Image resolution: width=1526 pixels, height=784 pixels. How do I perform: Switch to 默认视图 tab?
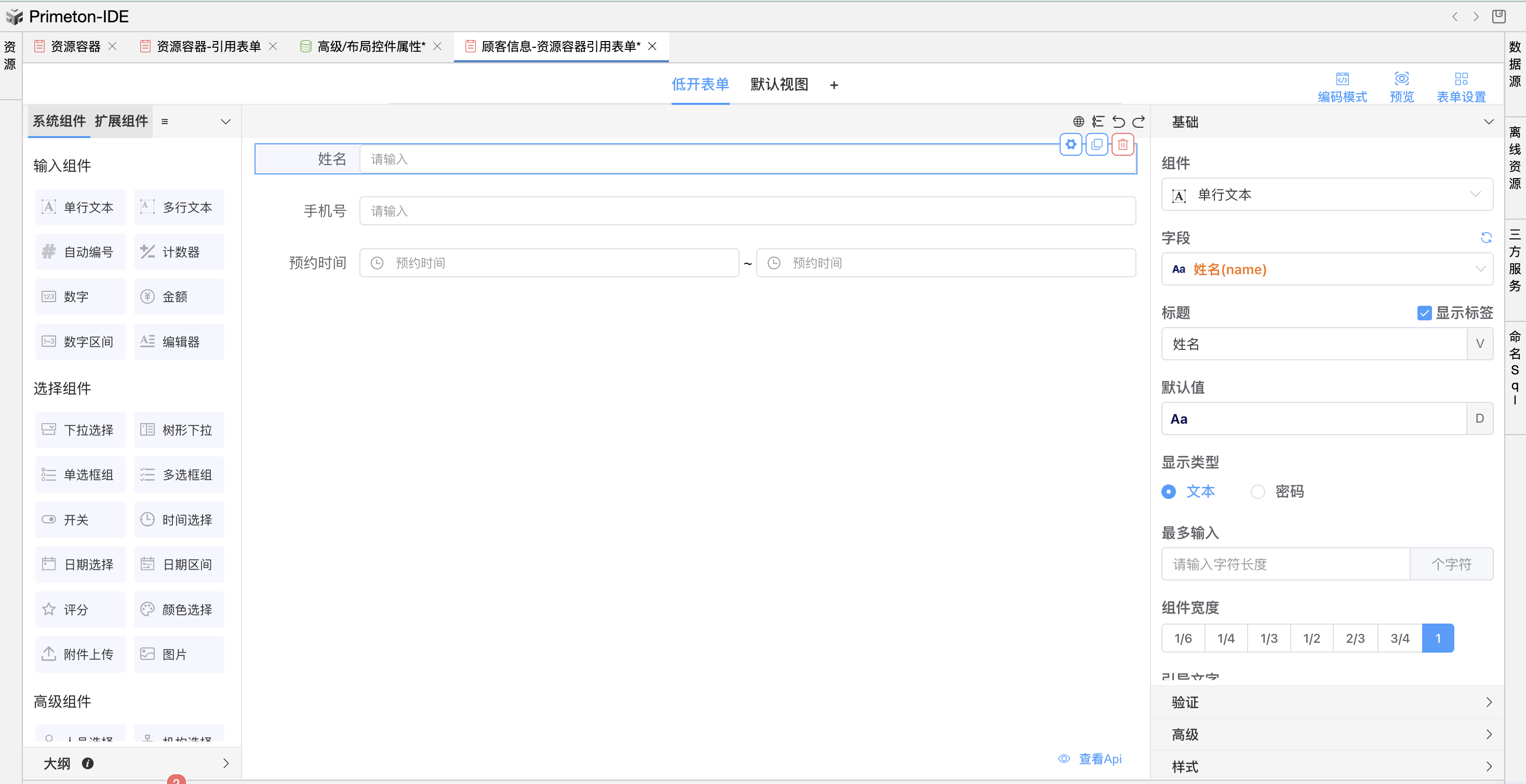779,85
